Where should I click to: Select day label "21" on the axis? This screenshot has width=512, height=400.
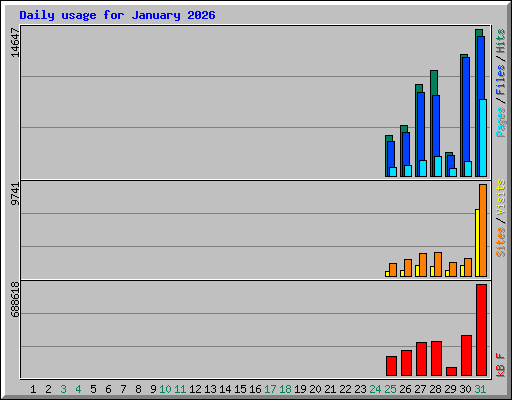330,389
